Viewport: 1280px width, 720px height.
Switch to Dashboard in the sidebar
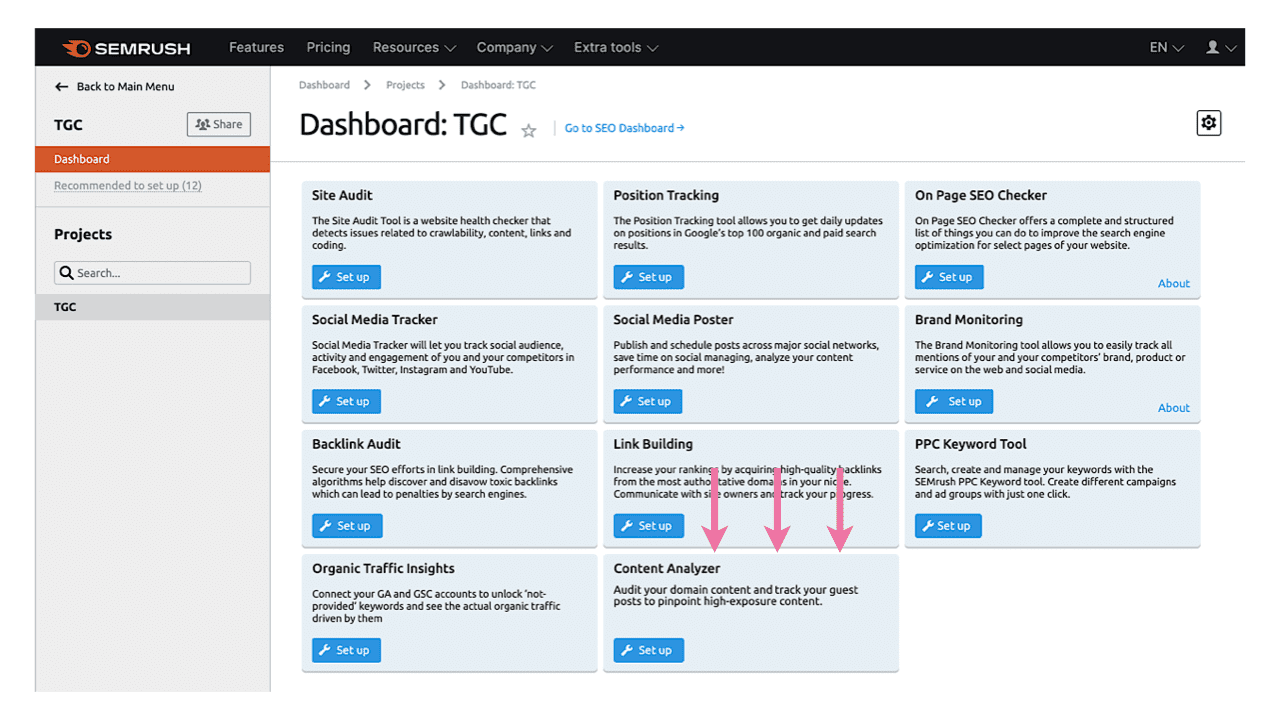(81, 158)
